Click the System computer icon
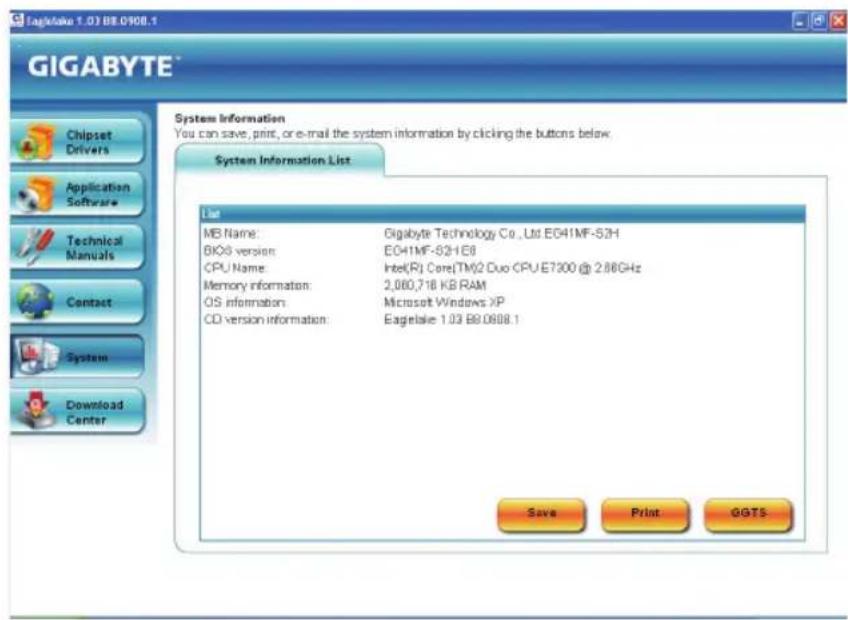This screenshot has width=848, height=620. [36, 357]
